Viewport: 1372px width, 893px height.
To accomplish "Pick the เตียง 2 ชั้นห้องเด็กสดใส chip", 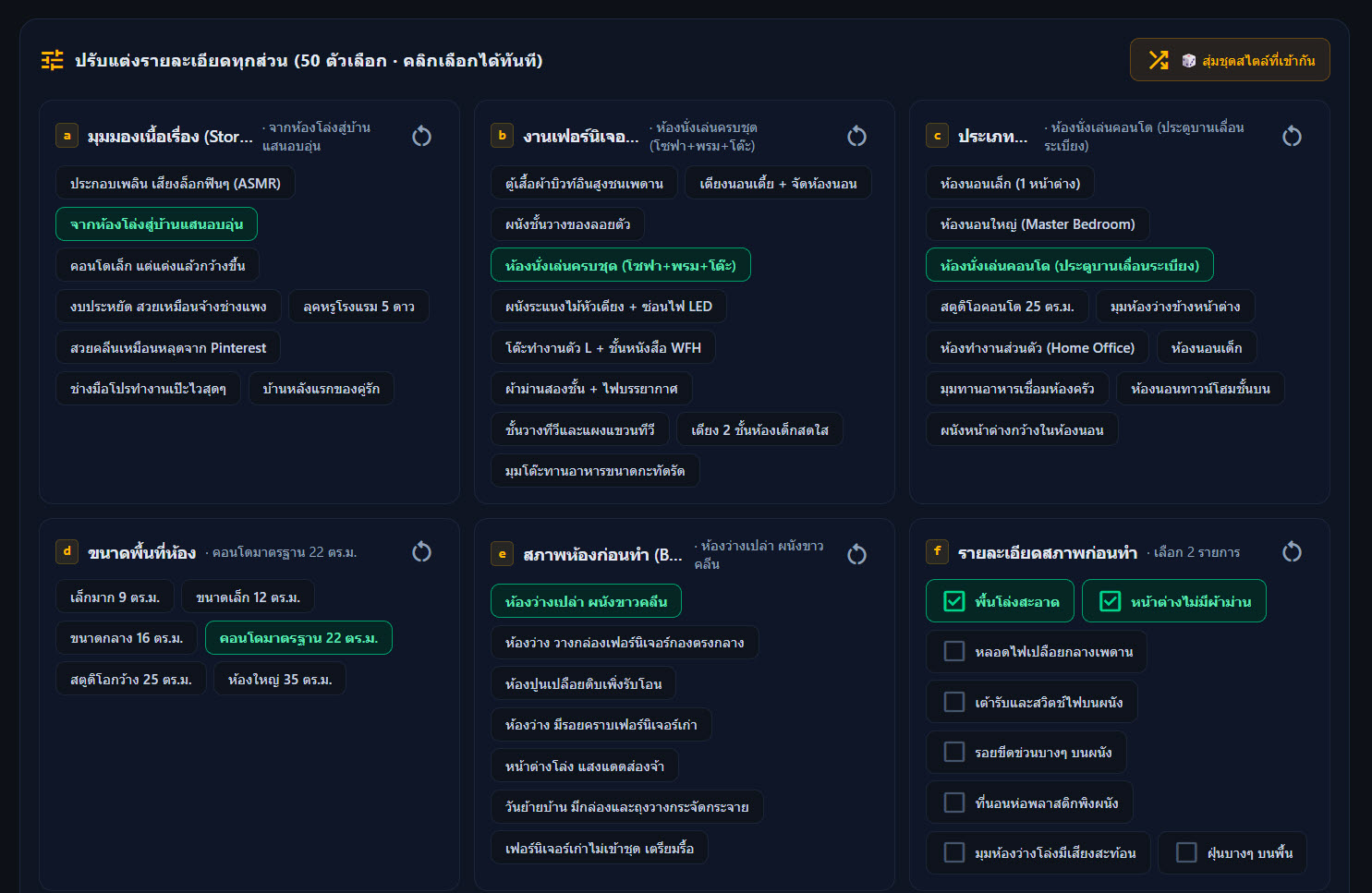I will [759, 429].
